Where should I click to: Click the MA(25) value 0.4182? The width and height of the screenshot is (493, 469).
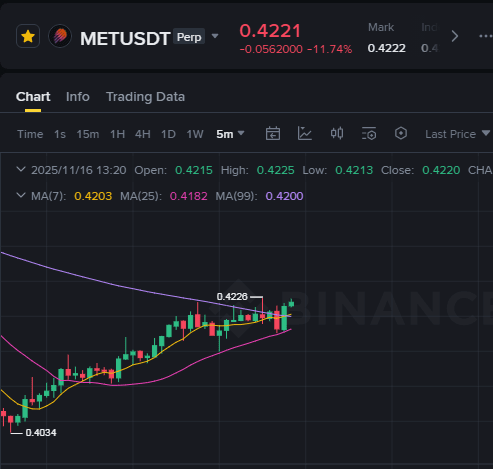coord(188,196)
